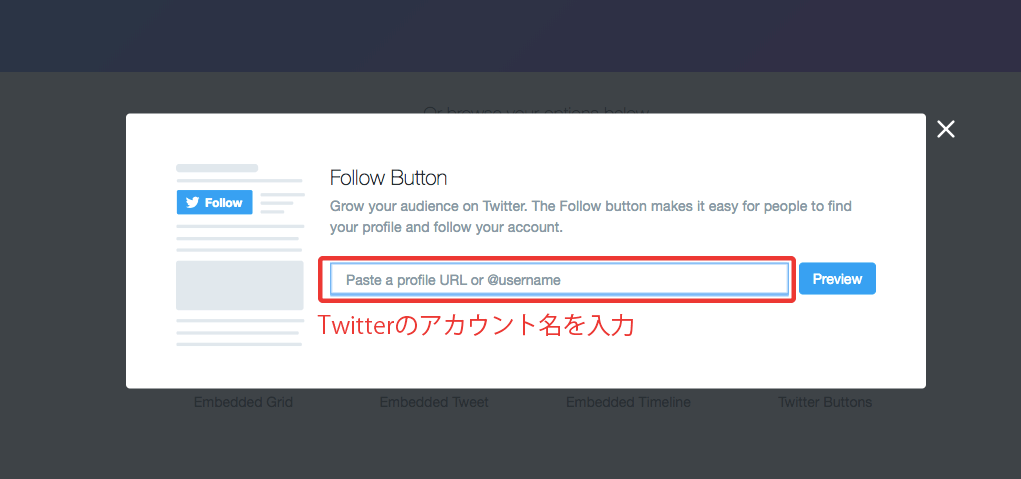Click the short gray bar atop the illustration
This screenshot has width=1021, height=479.
[x=217, y=168]
